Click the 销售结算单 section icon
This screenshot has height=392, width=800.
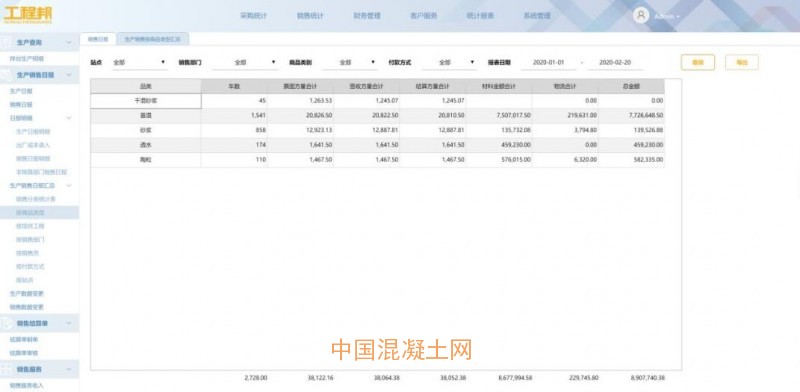coord(6,324)
